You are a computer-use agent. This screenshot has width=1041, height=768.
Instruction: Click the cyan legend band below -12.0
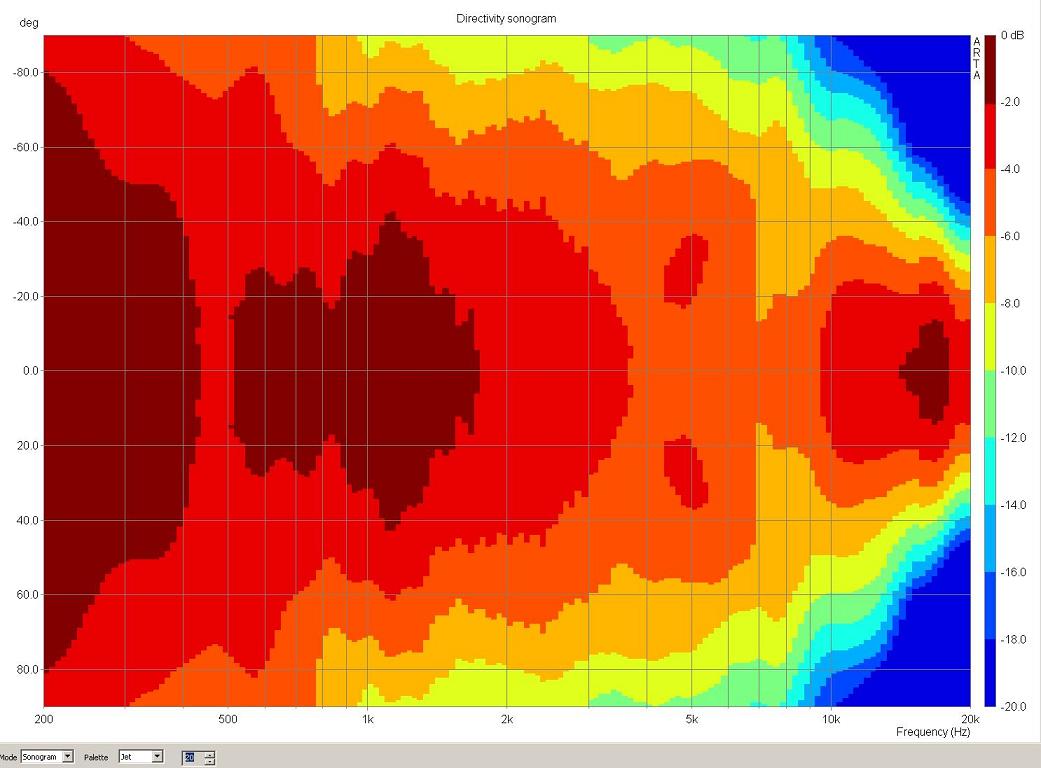coord(990,471)
